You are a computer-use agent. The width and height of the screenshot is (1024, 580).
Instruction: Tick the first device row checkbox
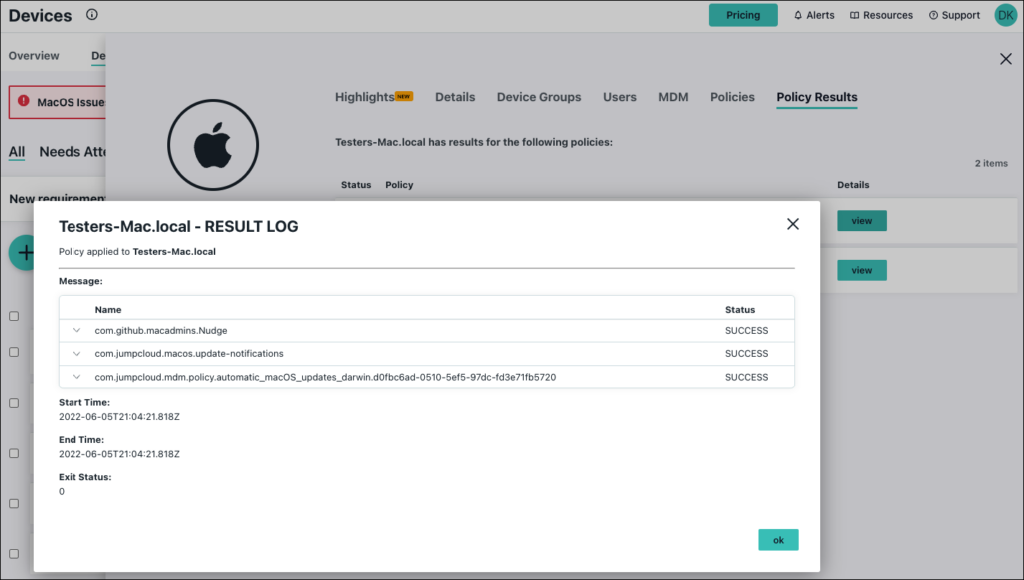[14, 316]
